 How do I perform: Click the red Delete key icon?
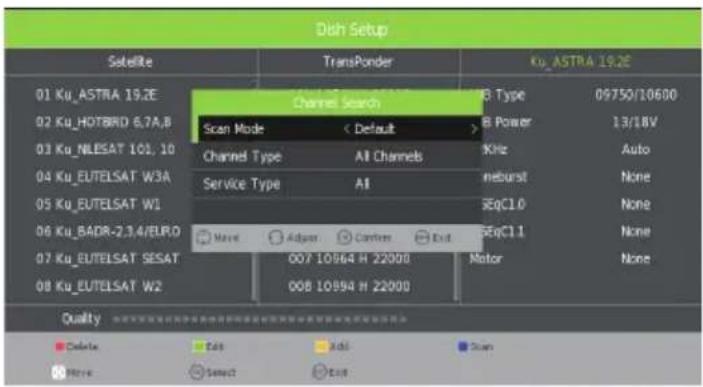[x=60, y=347]
